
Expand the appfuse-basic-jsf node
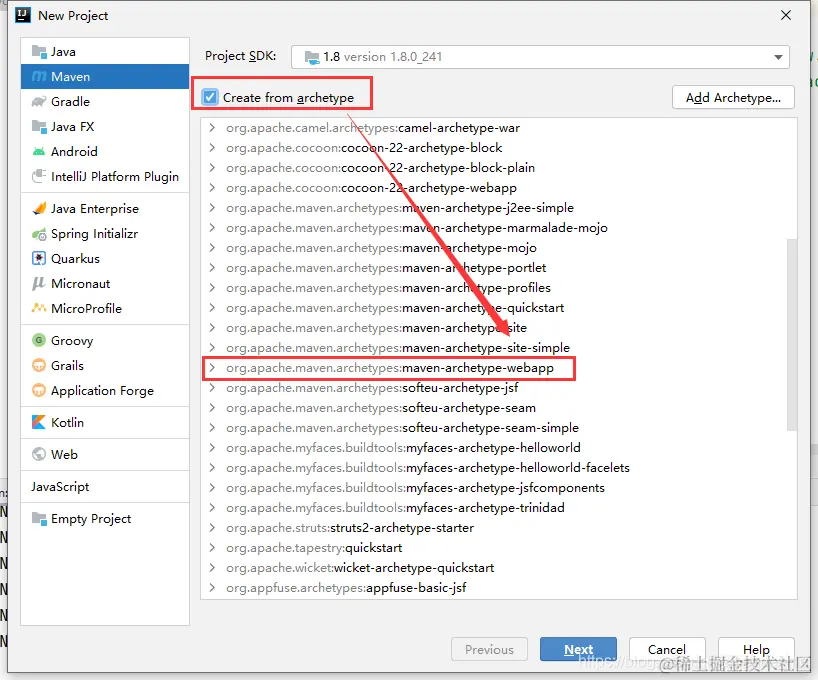coord(212,588)
